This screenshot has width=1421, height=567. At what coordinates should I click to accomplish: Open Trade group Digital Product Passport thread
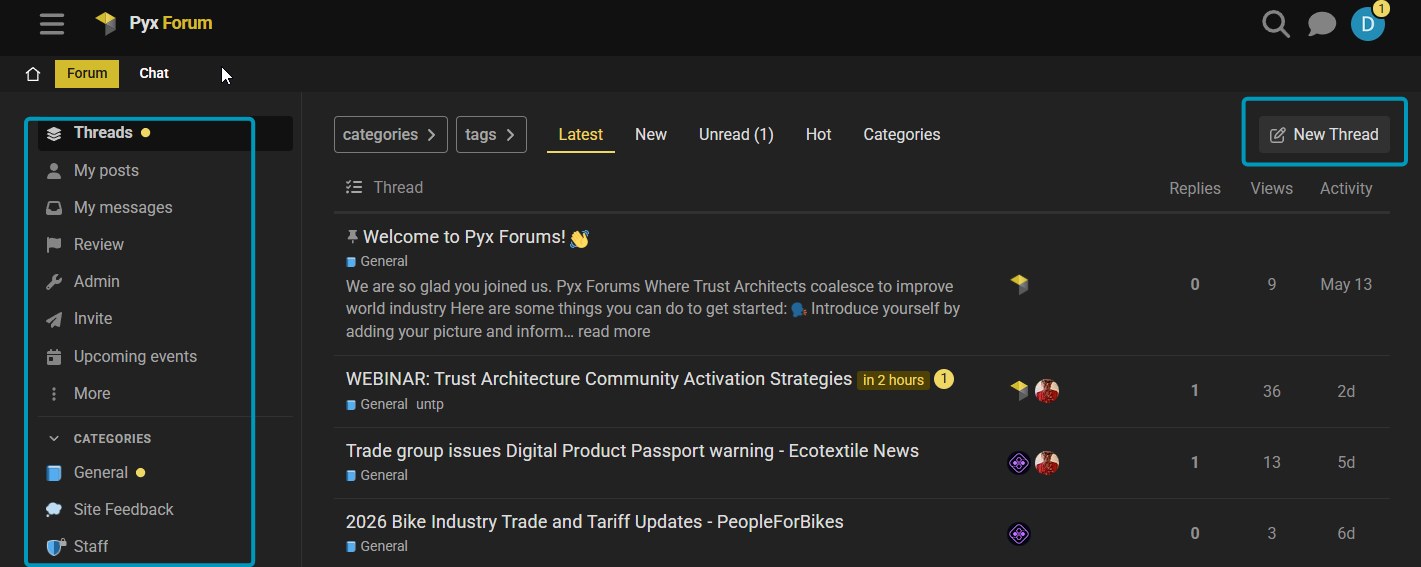[632, 451]
